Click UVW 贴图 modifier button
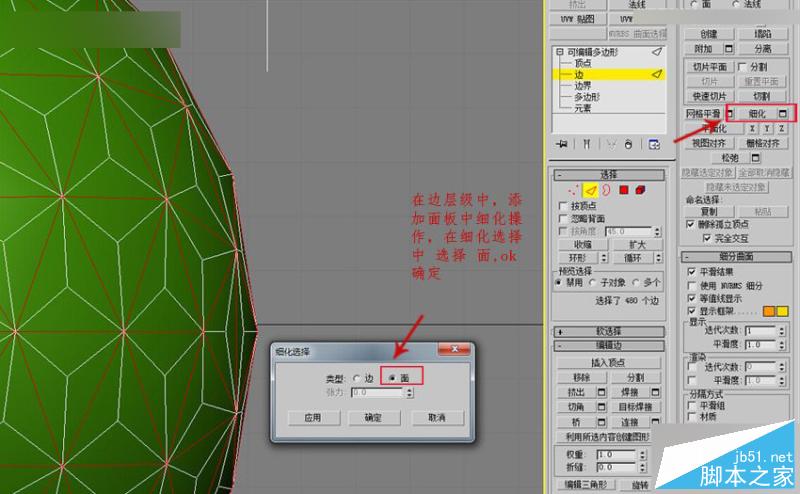The width and height of the screenshot is (800, 494). [x=578, y=19]
